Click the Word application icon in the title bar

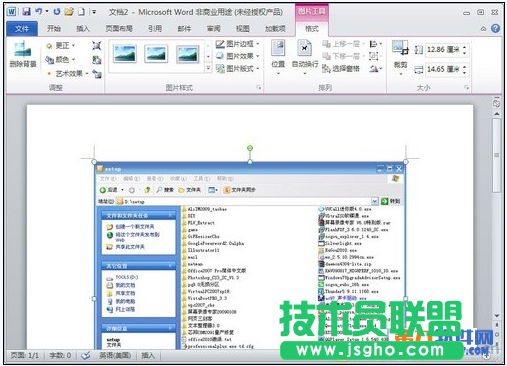(x=11, y=12)
